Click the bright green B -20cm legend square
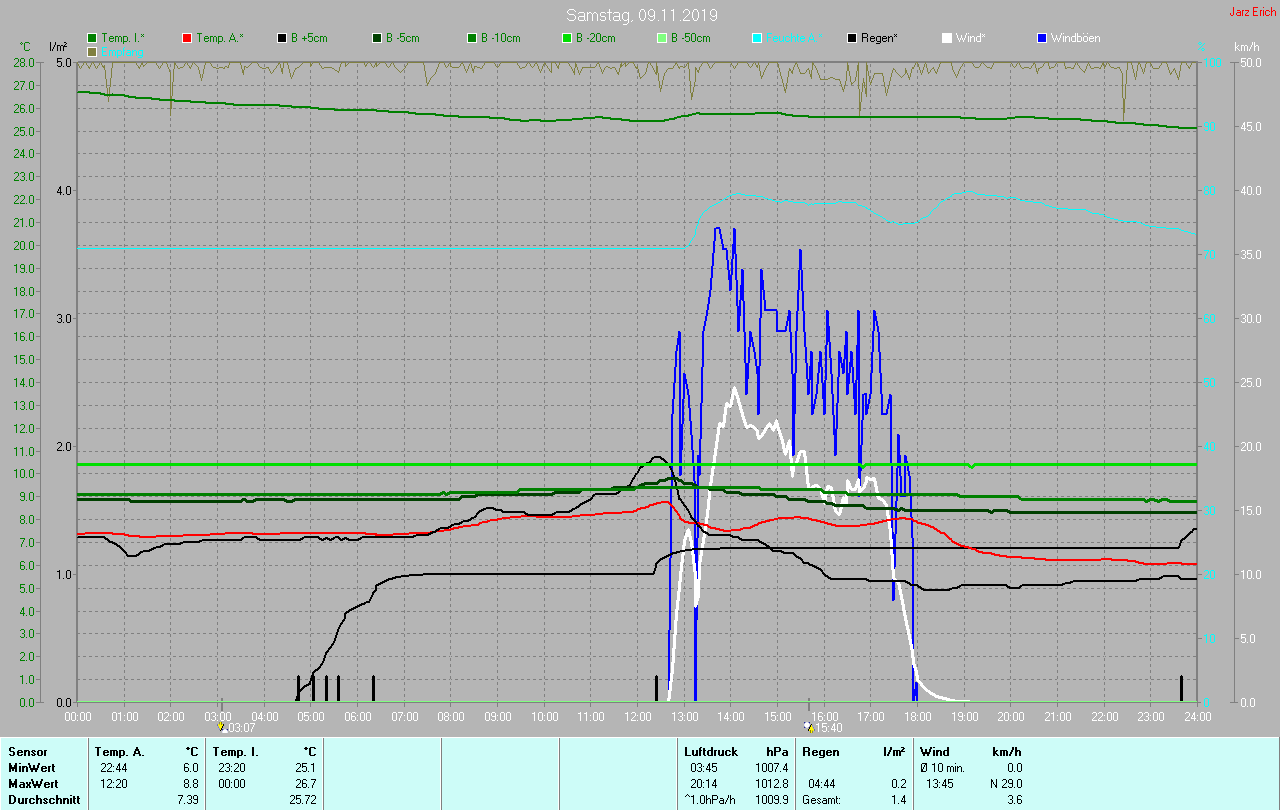Image resolution: width=1280 pixels, height=810 pixels. 567,38
